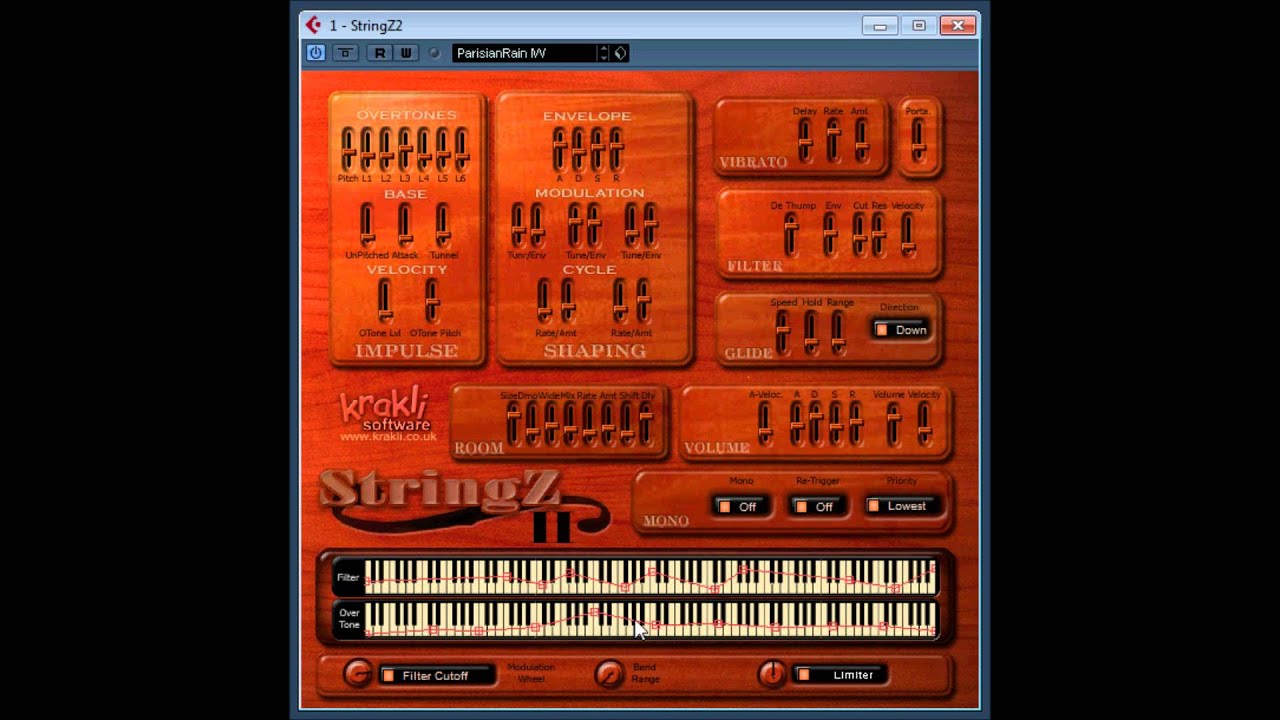
Task: Click the Overtones L1 slider
Action: 367,149
